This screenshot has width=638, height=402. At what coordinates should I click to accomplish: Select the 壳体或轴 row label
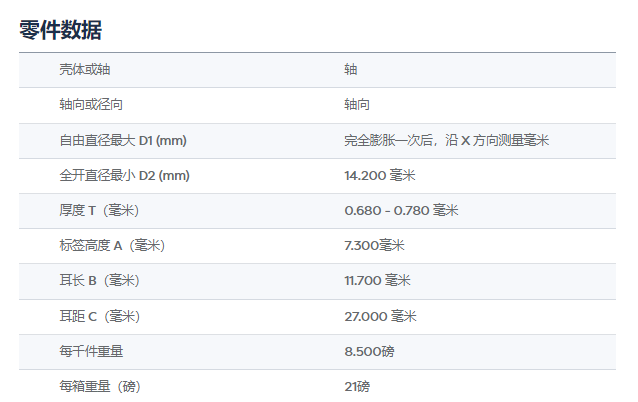click(x=85, y=70)
